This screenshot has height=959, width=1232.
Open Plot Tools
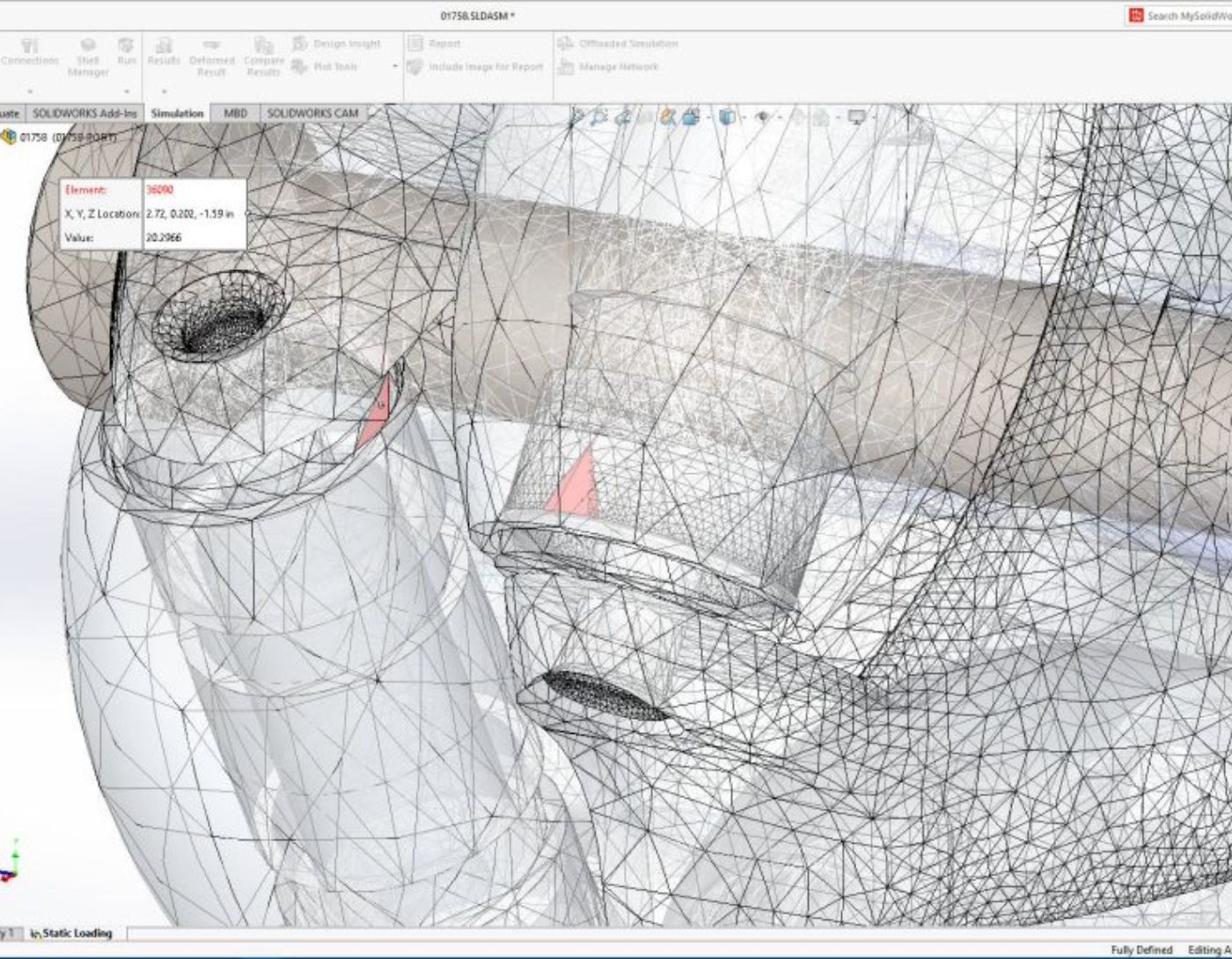(x=324, y=66)
